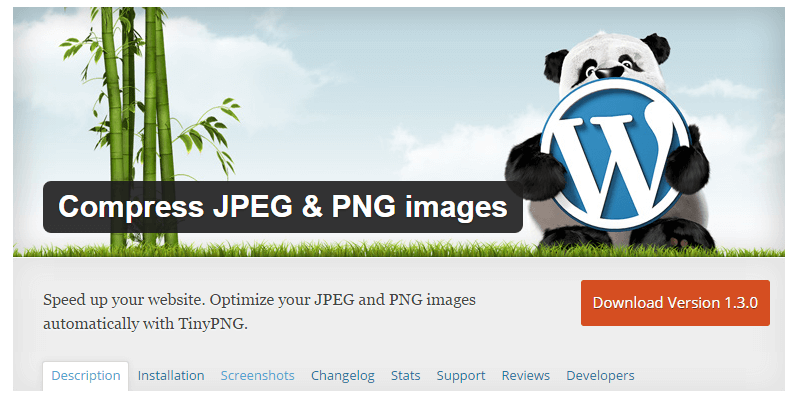
Task: Go to the Support tab
Action: tap(461, 376)
